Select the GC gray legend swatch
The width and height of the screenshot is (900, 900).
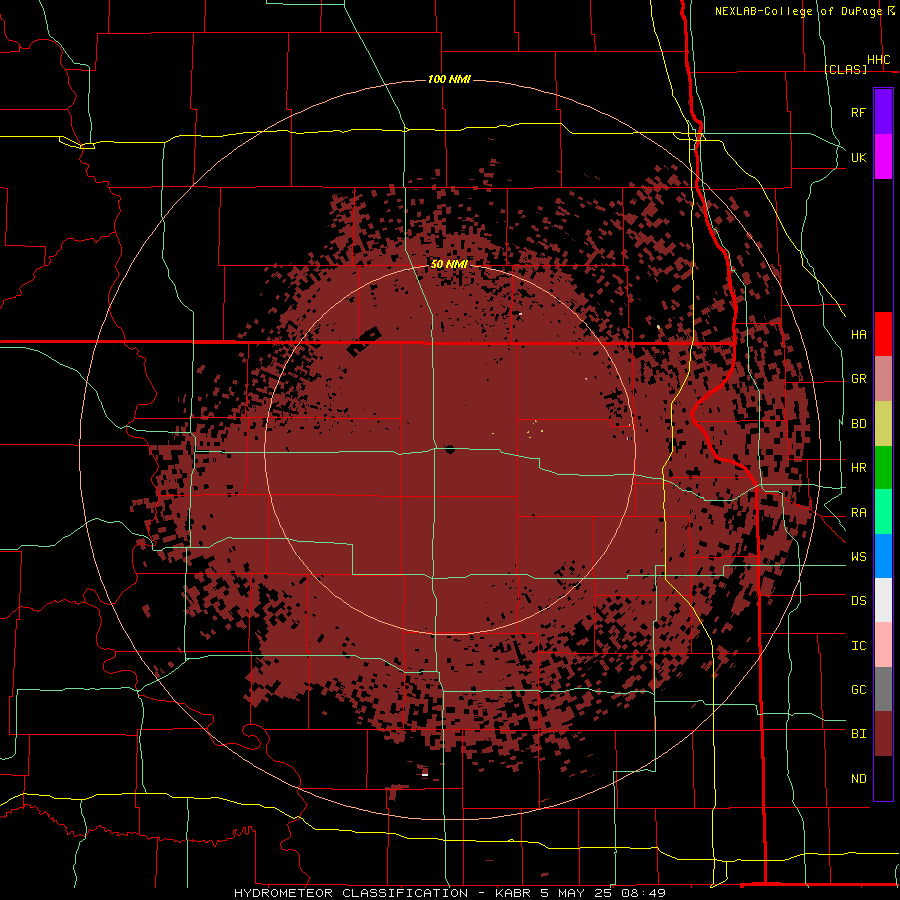pos(883,689)
